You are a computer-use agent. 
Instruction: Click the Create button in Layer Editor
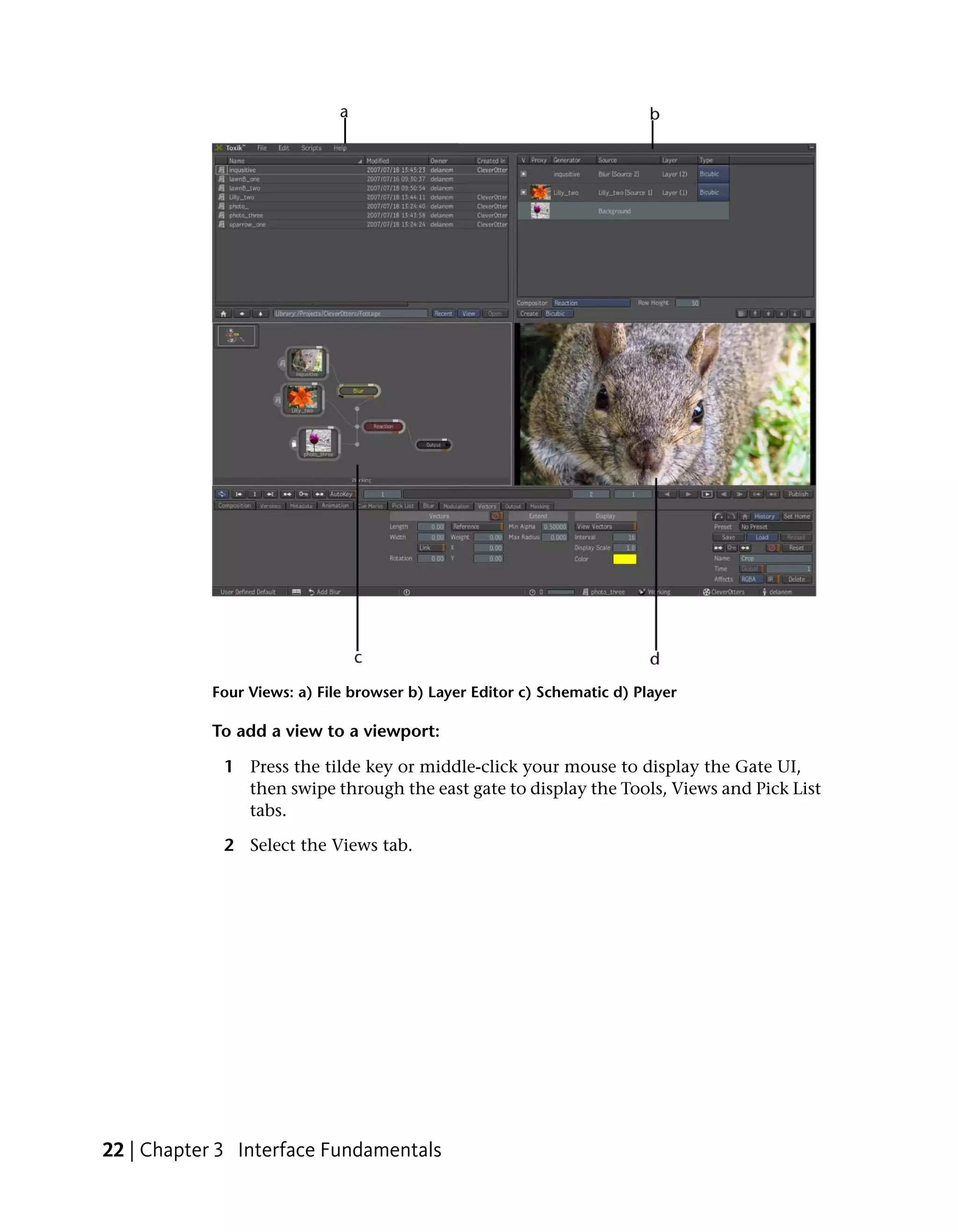coord(530,313)
